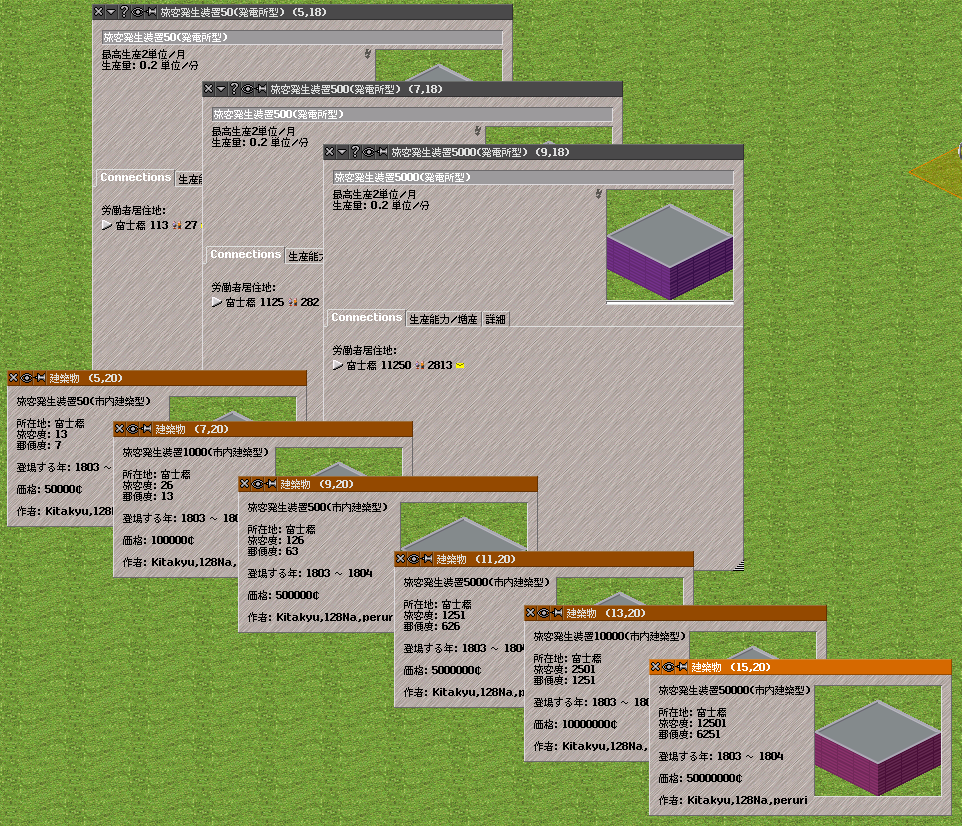Click the 旅客発生装置5000(発電所型) name field
The image size is (962, 826).
click(533, 177)
